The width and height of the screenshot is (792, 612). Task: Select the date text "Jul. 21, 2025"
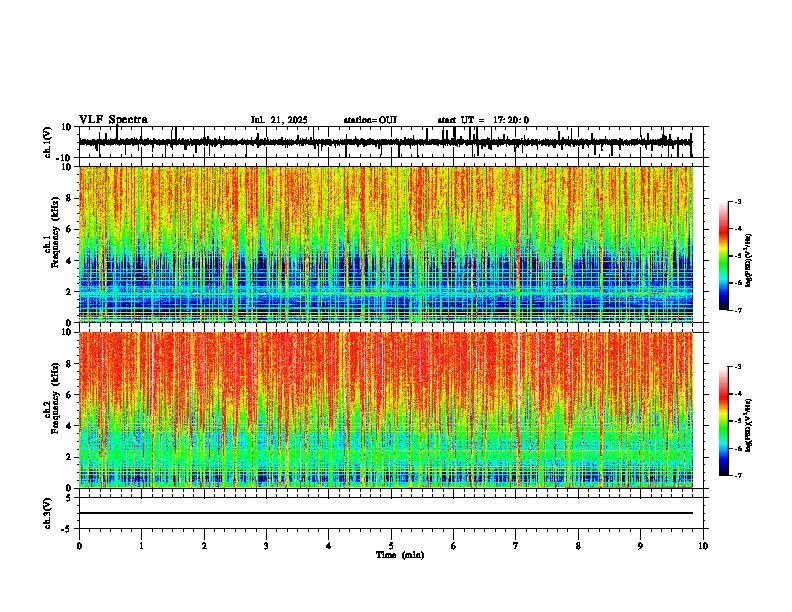[279, 120]
